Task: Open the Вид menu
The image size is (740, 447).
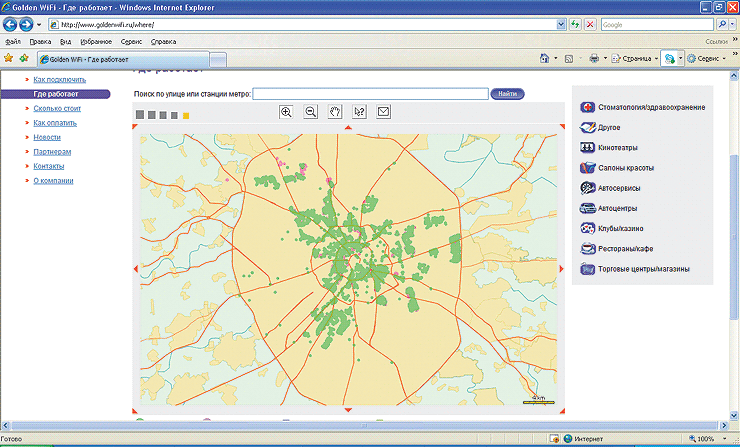Action: click(66, 42)
